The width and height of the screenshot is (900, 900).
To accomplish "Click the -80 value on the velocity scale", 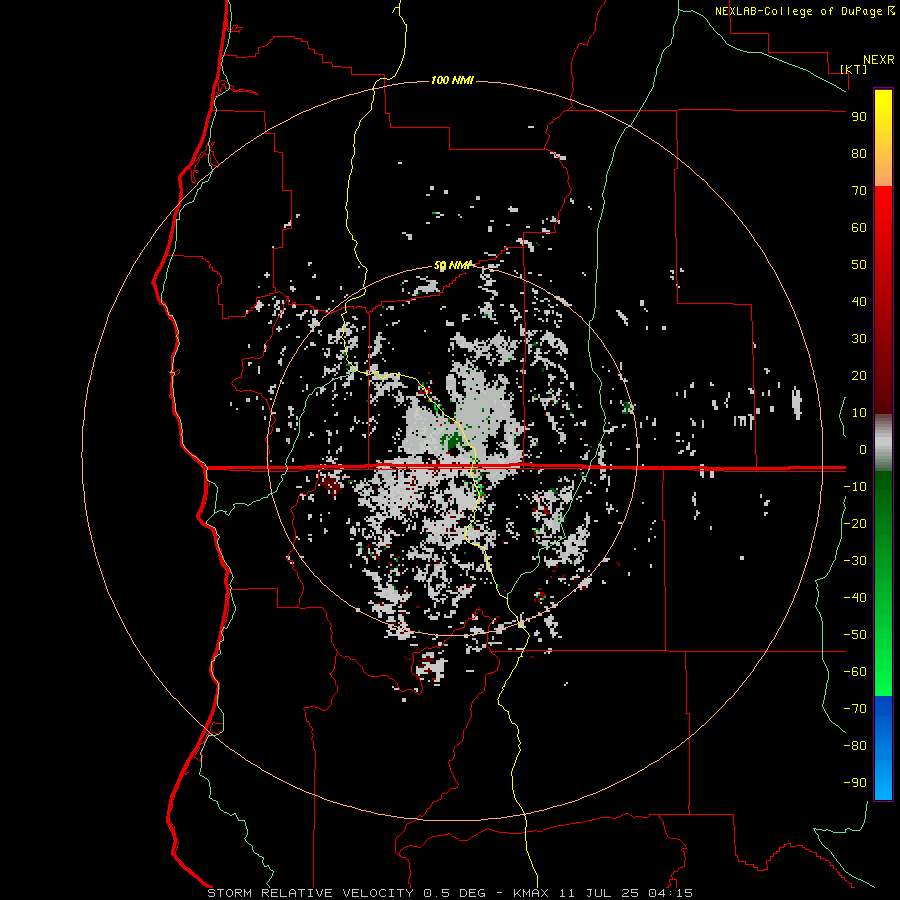I will 855,746.
